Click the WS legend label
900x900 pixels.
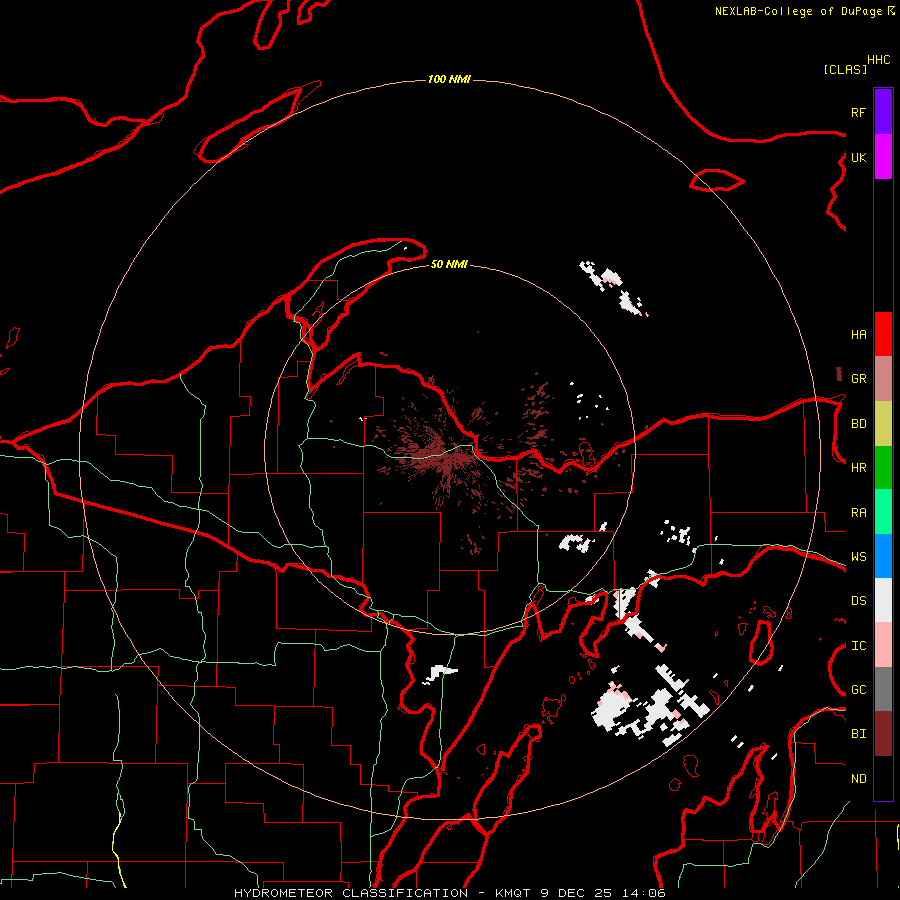coord(858,557)
